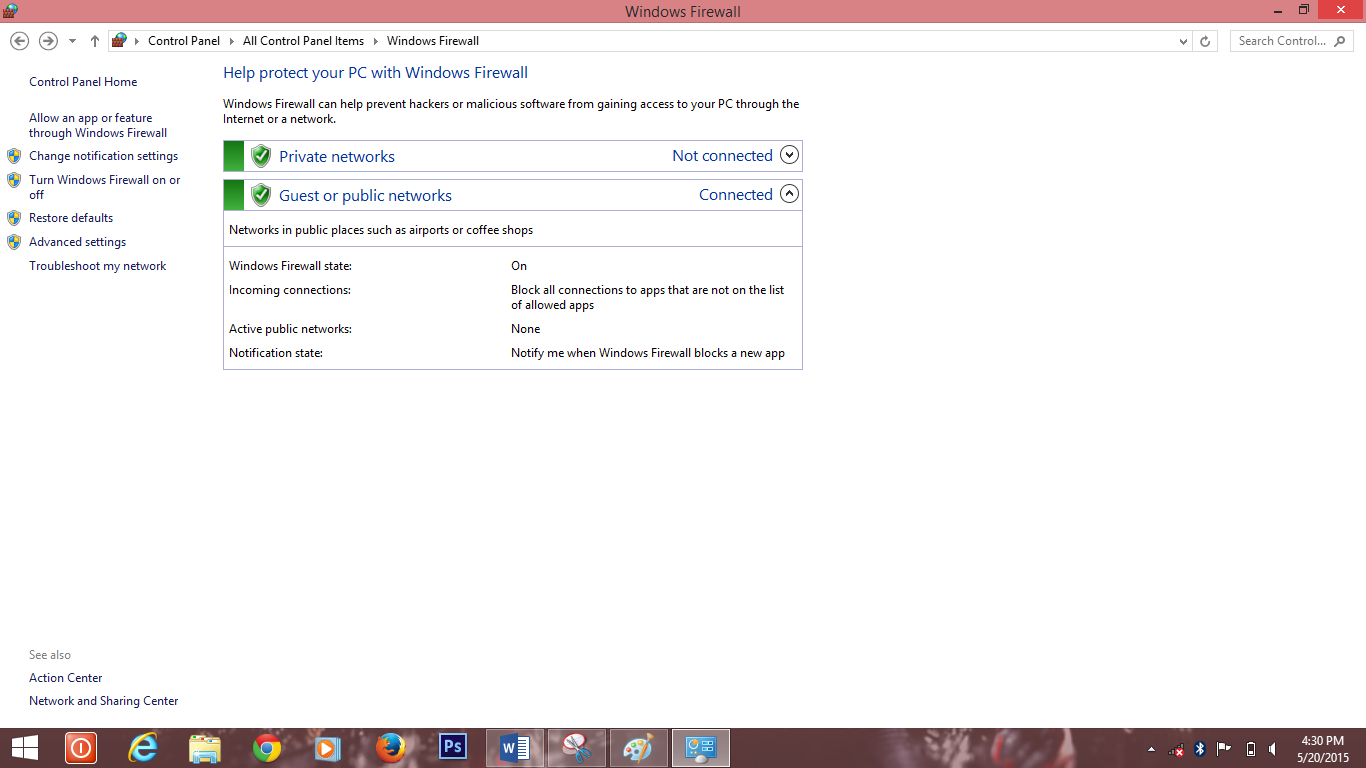The image size is (1366, 768).
Task: Show hidden system tray icons
Action: pos(1150,749)
